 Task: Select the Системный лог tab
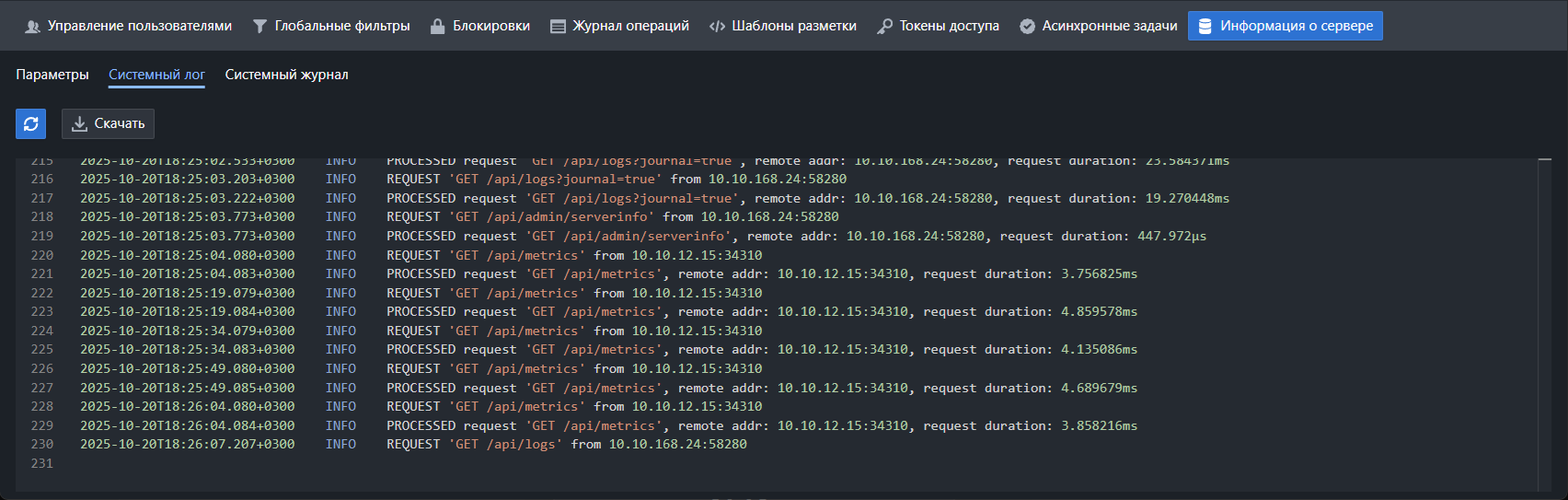[x=156, y=75]
